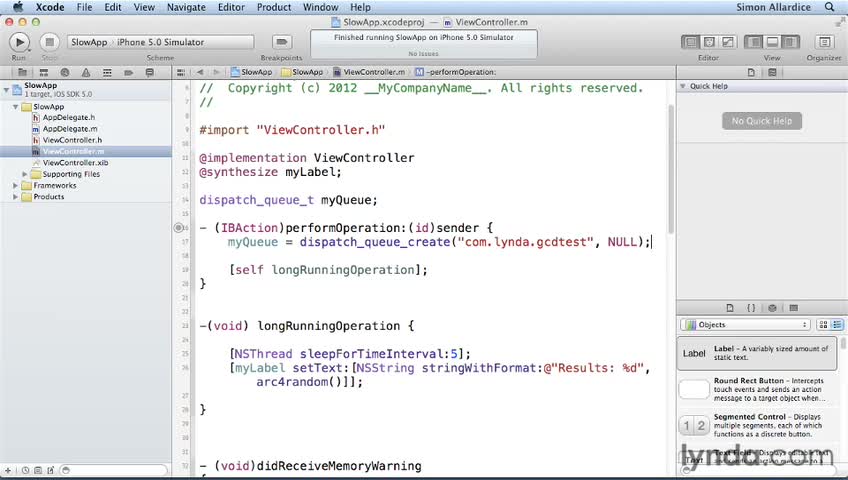
Task: Click the breakpoint marker at performOperation
Action: (179, 228)
